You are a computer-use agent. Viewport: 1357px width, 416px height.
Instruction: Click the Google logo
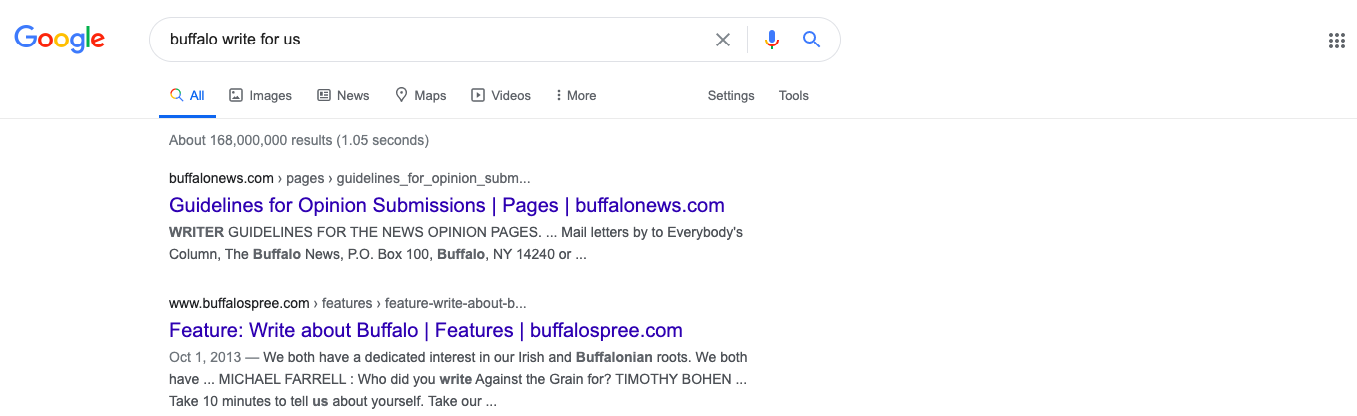[59, 39]
